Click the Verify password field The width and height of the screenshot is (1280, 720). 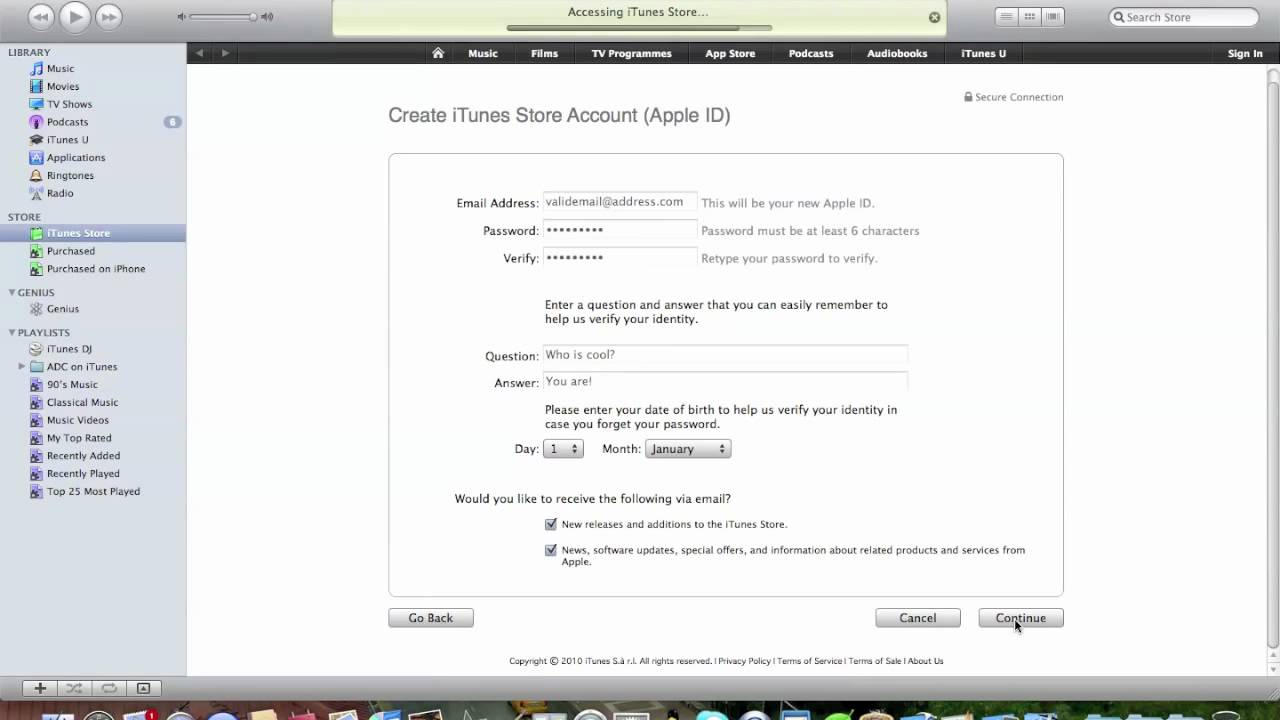click(620, 258)
